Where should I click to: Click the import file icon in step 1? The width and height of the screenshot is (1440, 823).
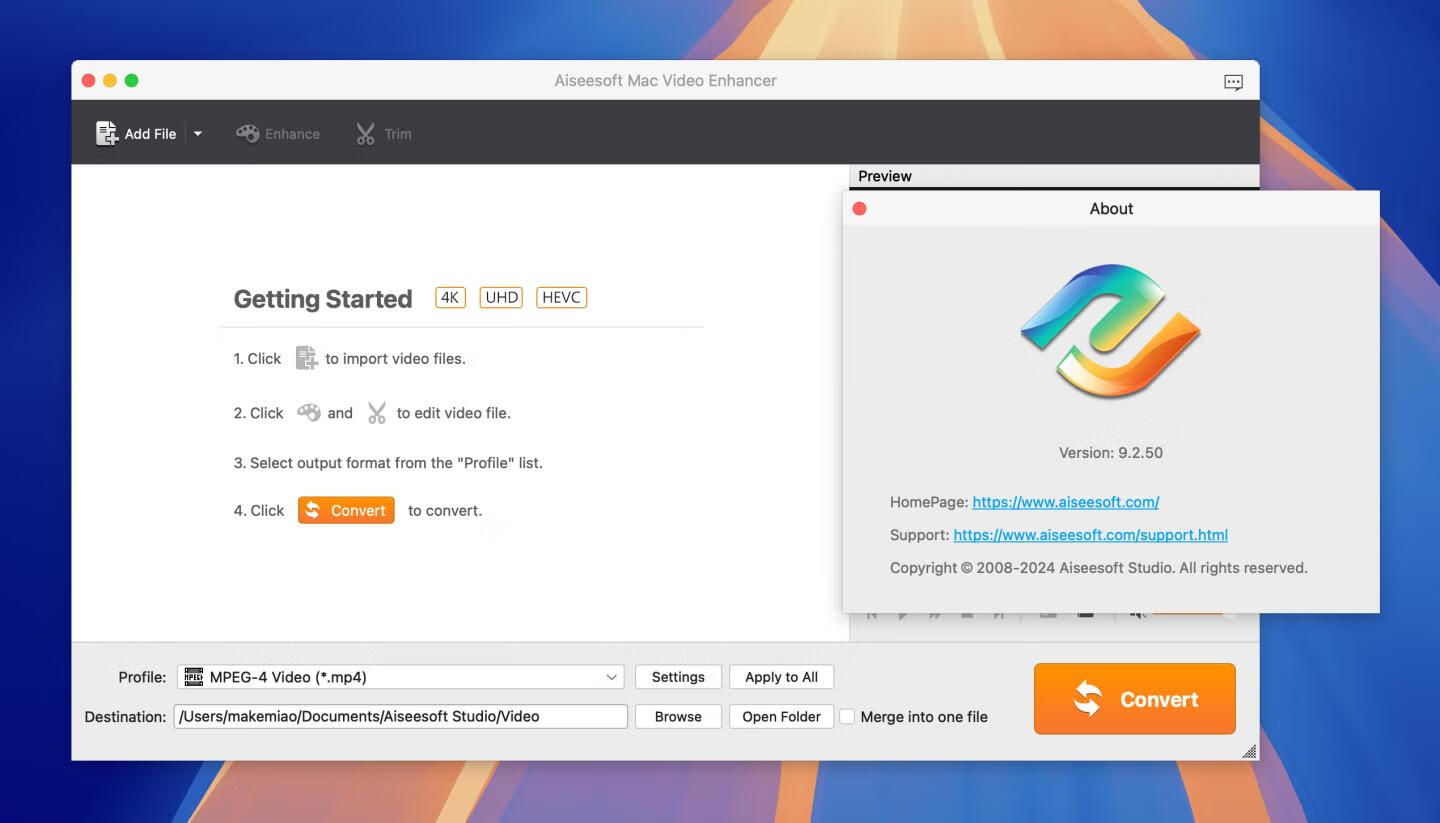tap(306, 358)
